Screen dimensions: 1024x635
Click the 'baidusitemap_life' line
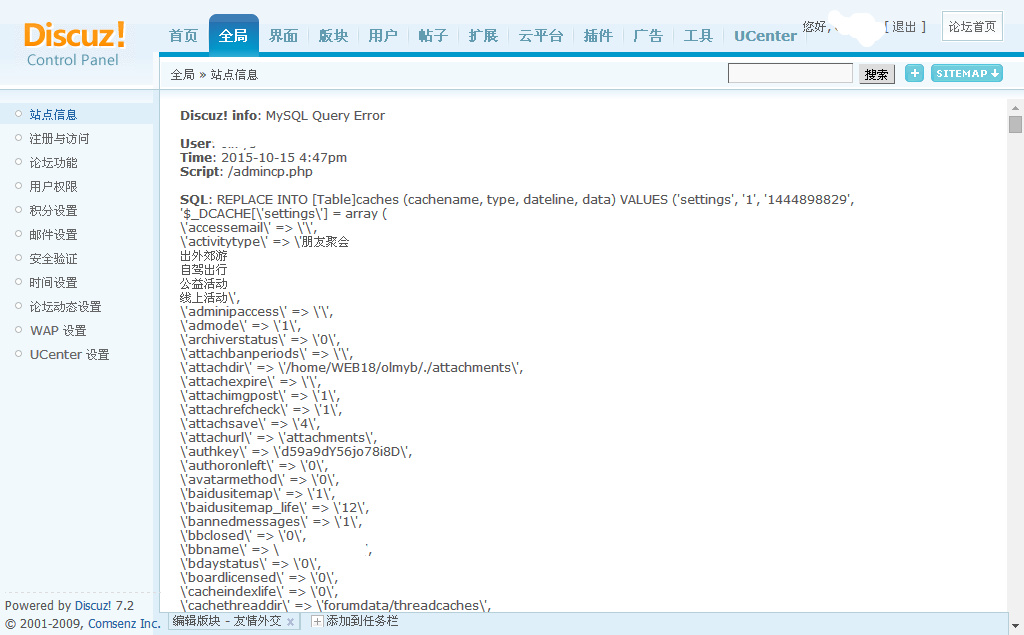(x=275, y=508)
